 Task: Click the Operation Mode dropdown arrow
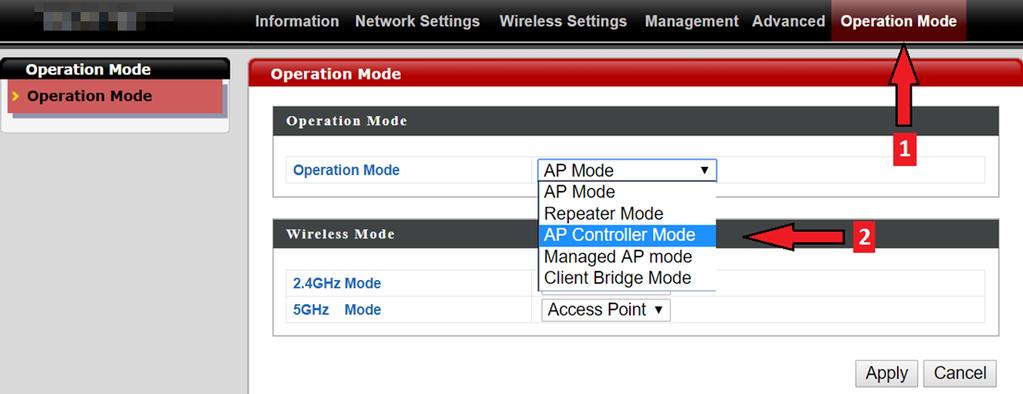click(x=705, y=171)
